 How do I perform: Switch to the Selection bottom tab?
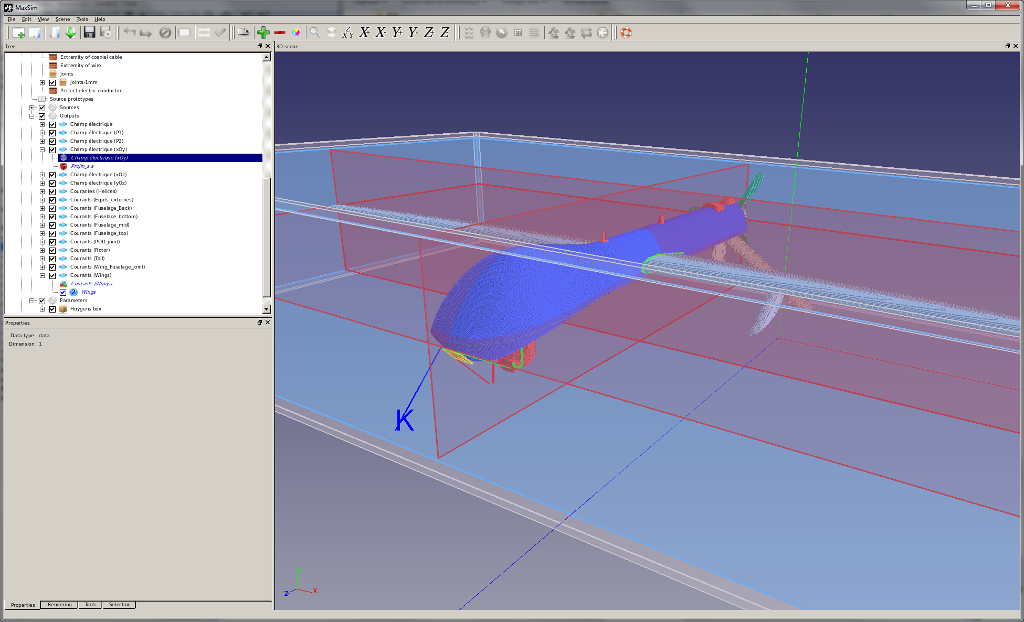click(120, 605)
